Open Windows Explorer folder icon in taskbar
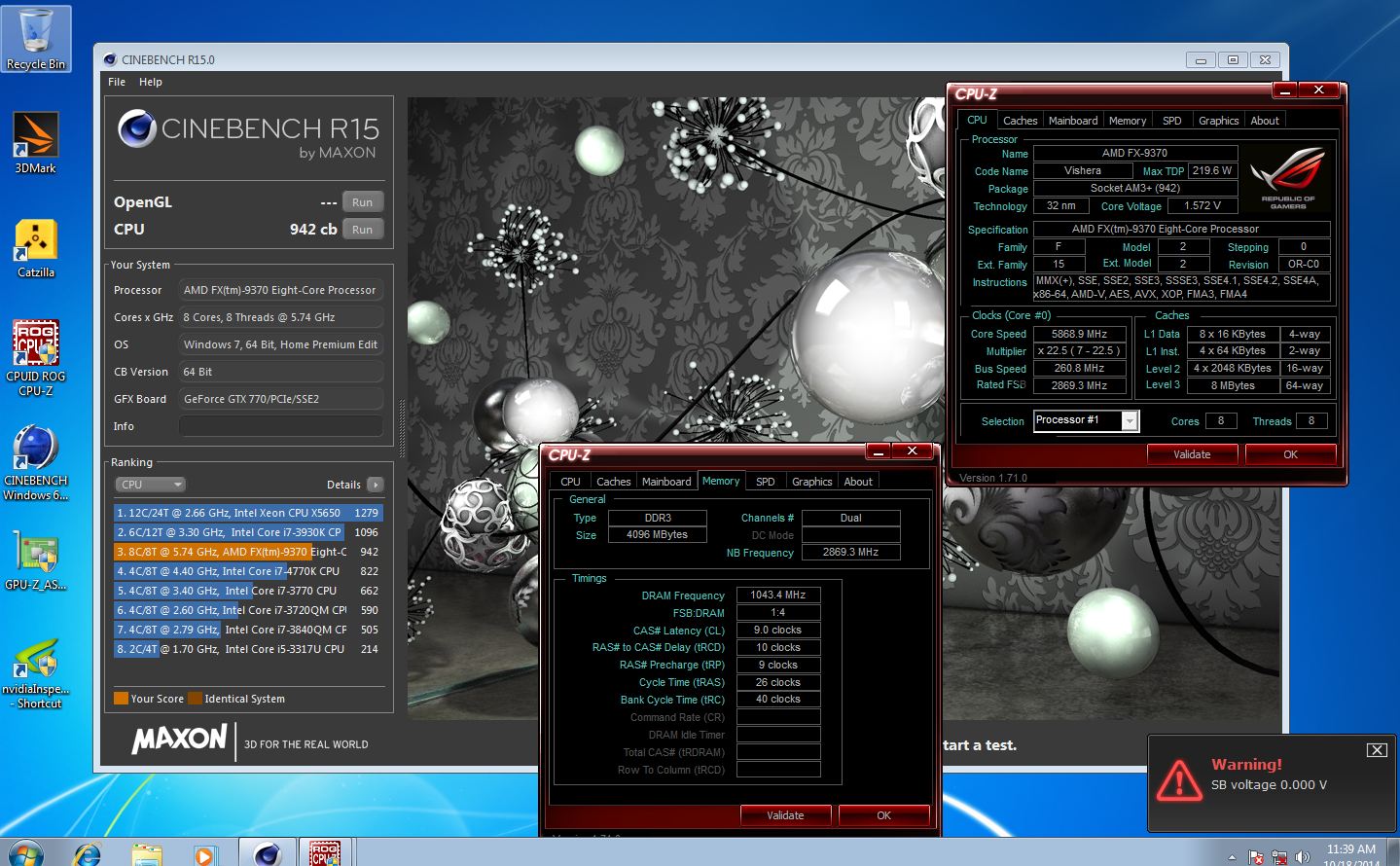The height and width of the screenshot is (866, 1400). pos(147,854)
